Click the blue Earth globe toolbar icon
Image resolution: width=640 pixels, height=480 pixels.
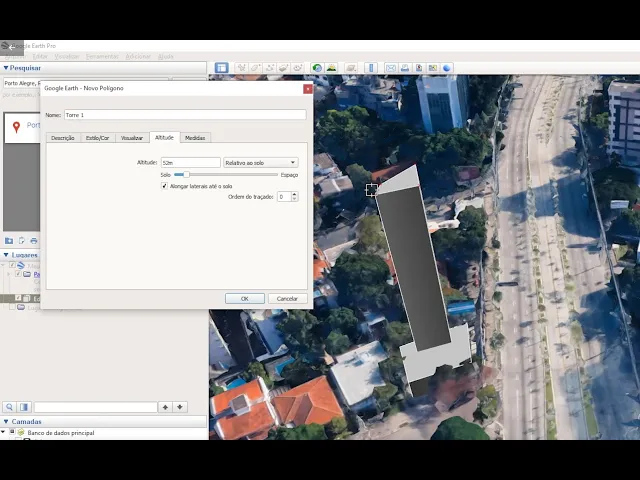pyautogui.click(x=447, y=68)
